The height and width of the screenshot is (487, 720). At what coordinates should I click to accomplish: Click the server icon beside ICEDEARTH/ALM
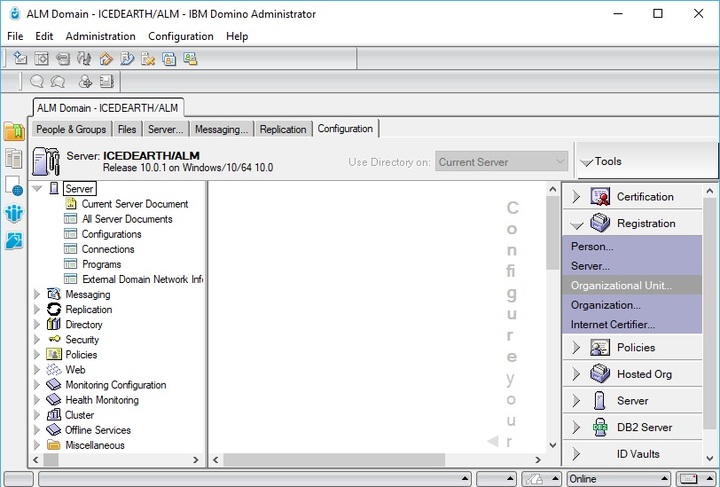click(x=46, y=162)
